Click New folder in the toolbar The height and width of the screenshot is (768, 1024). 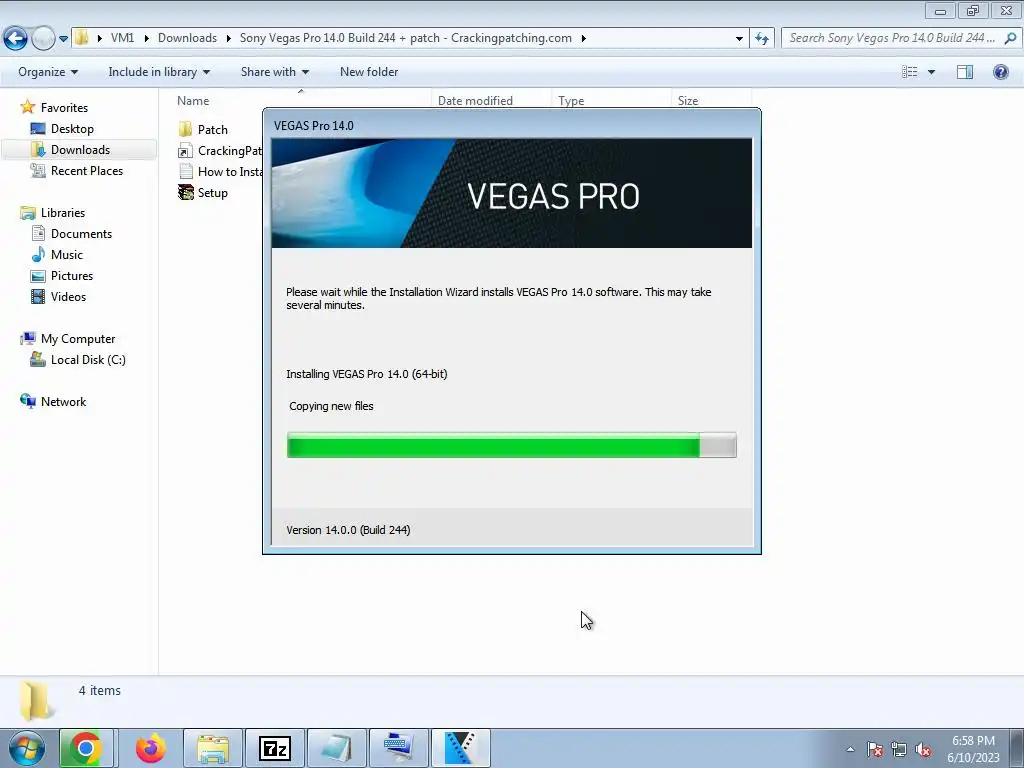point(369,72)
